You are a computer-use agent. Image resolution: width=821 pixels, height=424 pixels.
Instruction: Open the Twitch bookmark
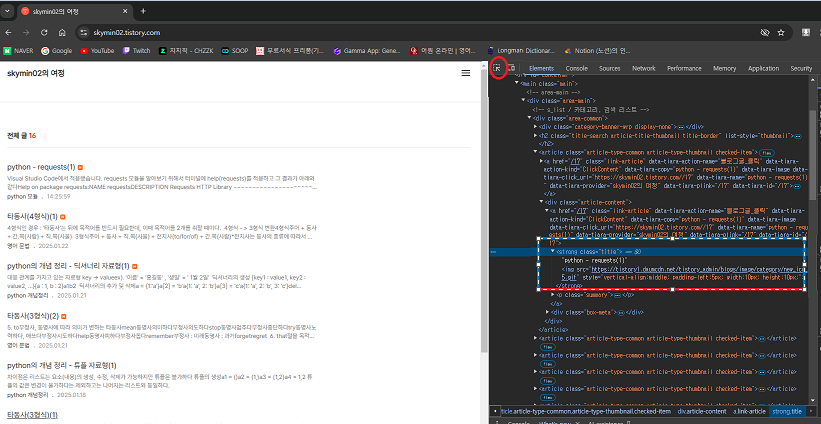tap(136, 51)
